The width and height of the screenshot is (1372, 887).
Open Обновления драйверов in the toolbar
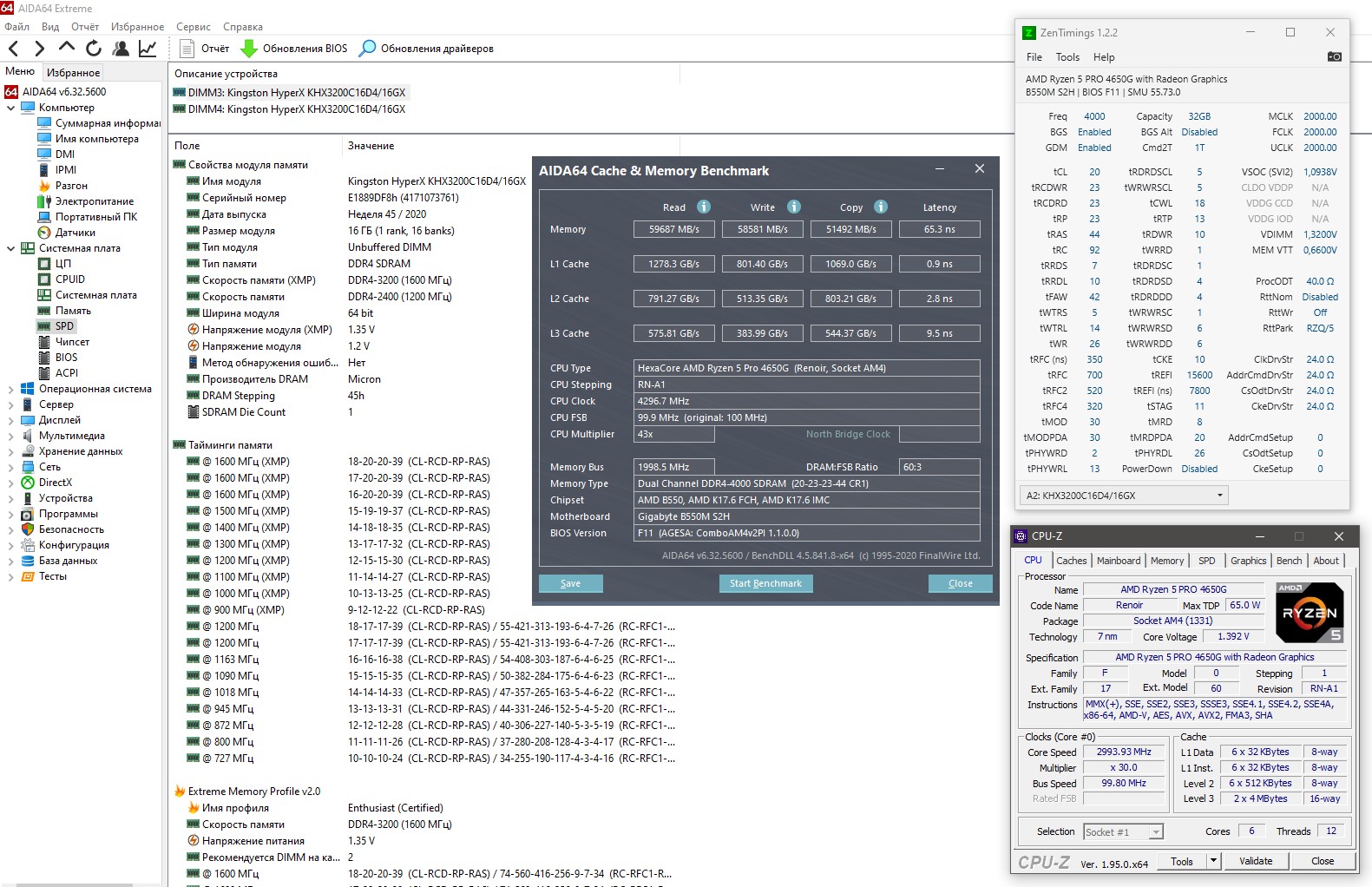pyautogui.click(x=426, y=49)
